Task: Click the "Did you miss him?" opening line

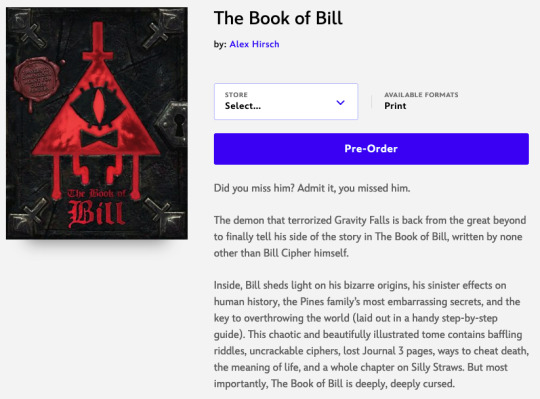Action: tap(312, 188)
